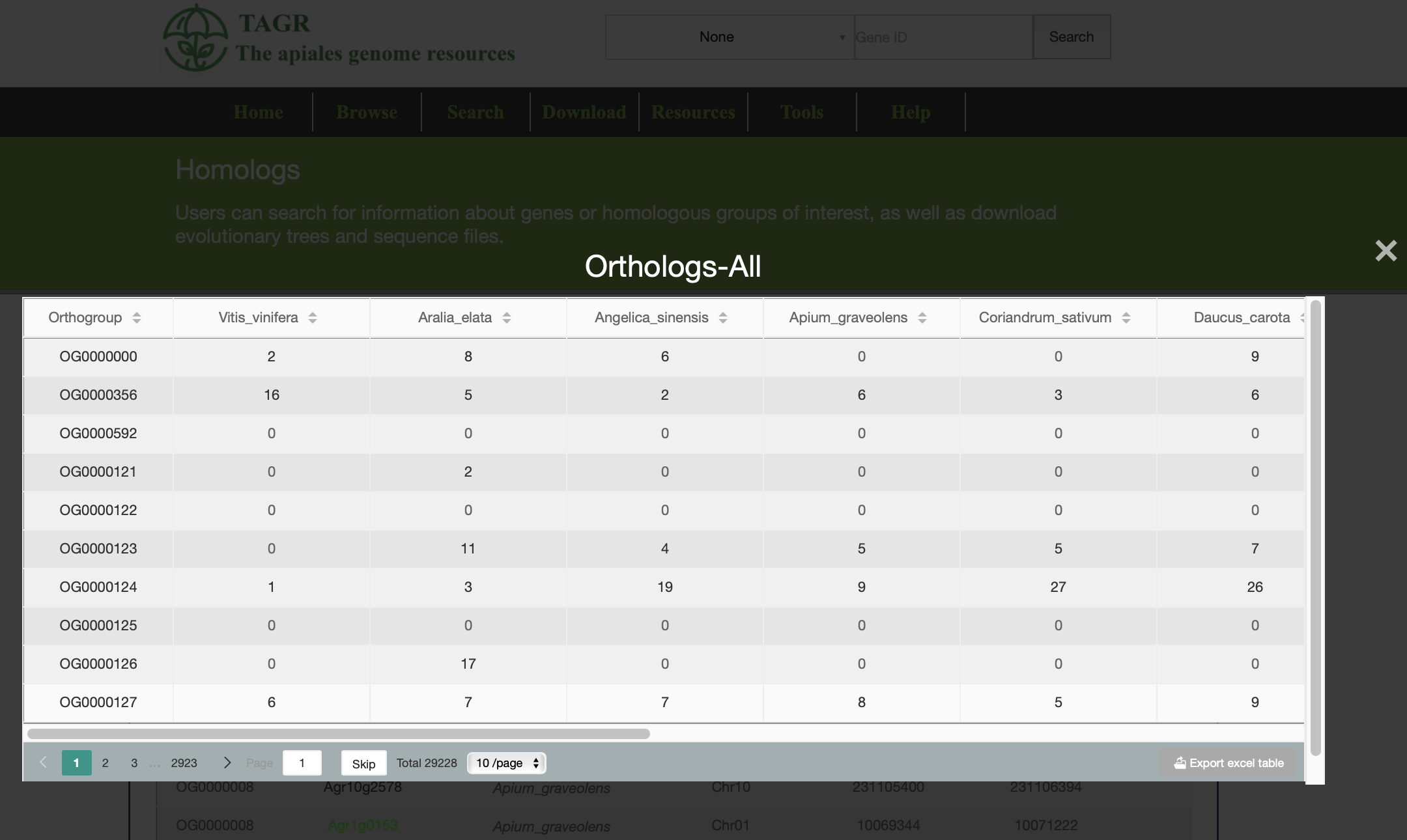
Task: Select orthogroup cell OG0000124
Action: 98,587
